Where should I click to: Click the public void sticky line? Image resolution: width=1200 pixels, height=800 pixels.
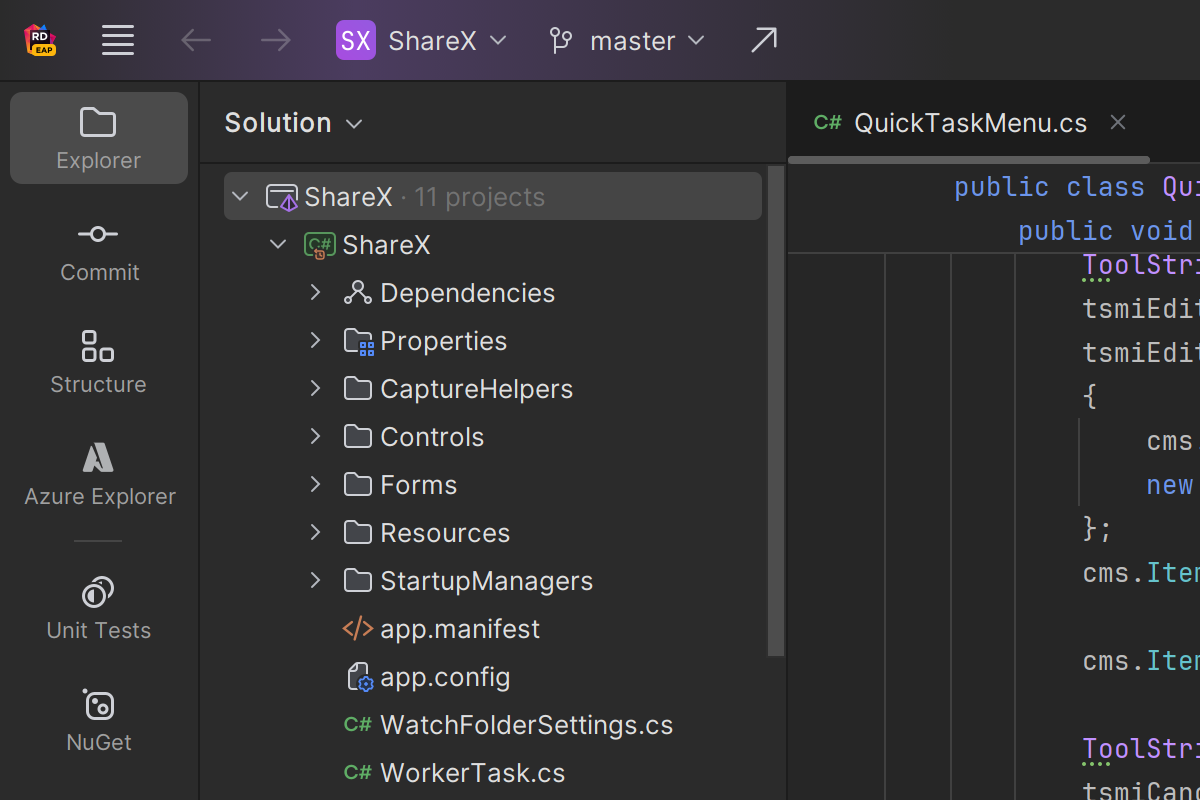tap(1109, 231)
